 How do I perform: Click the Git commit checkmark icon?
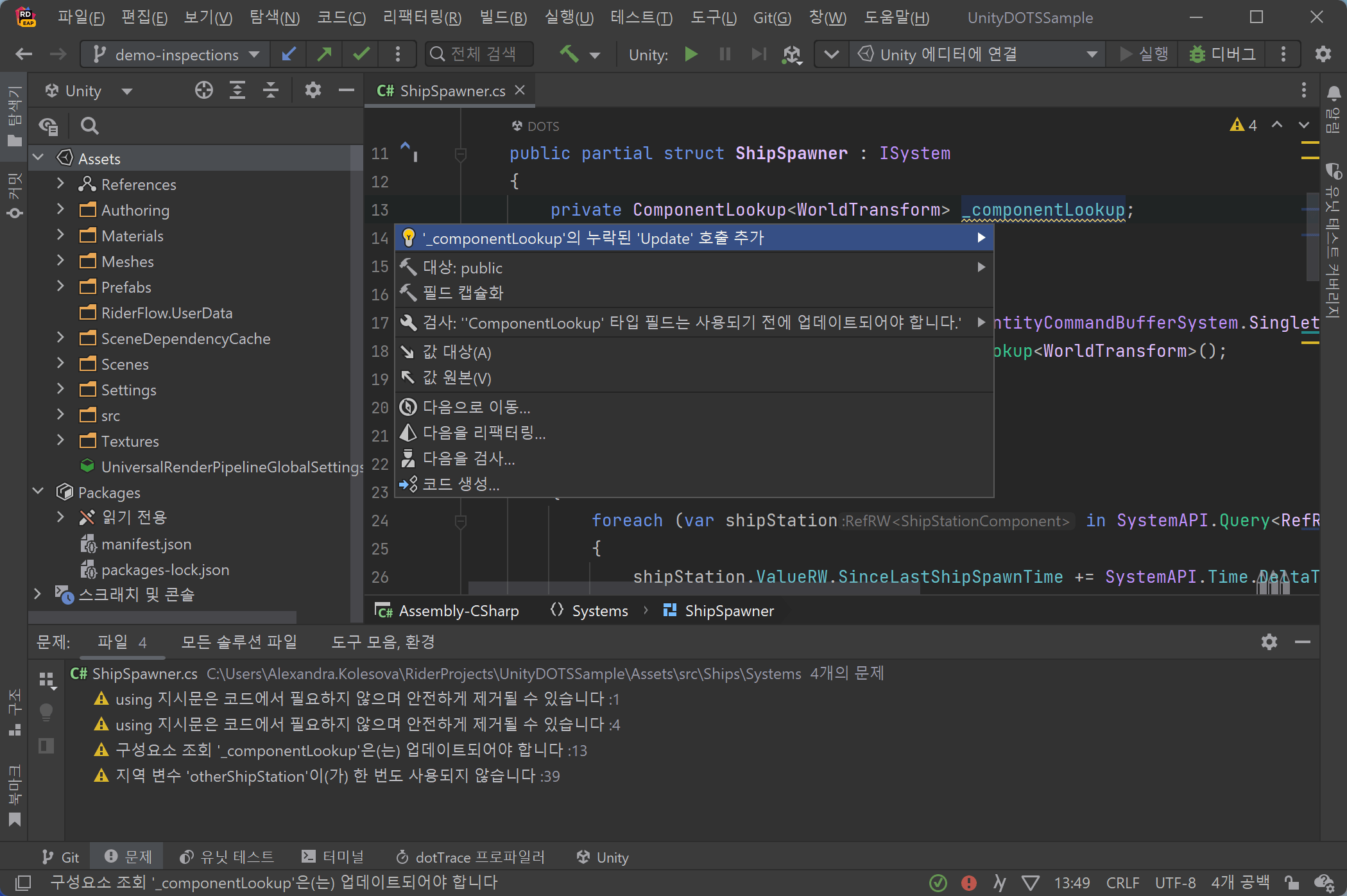[361, 55]
